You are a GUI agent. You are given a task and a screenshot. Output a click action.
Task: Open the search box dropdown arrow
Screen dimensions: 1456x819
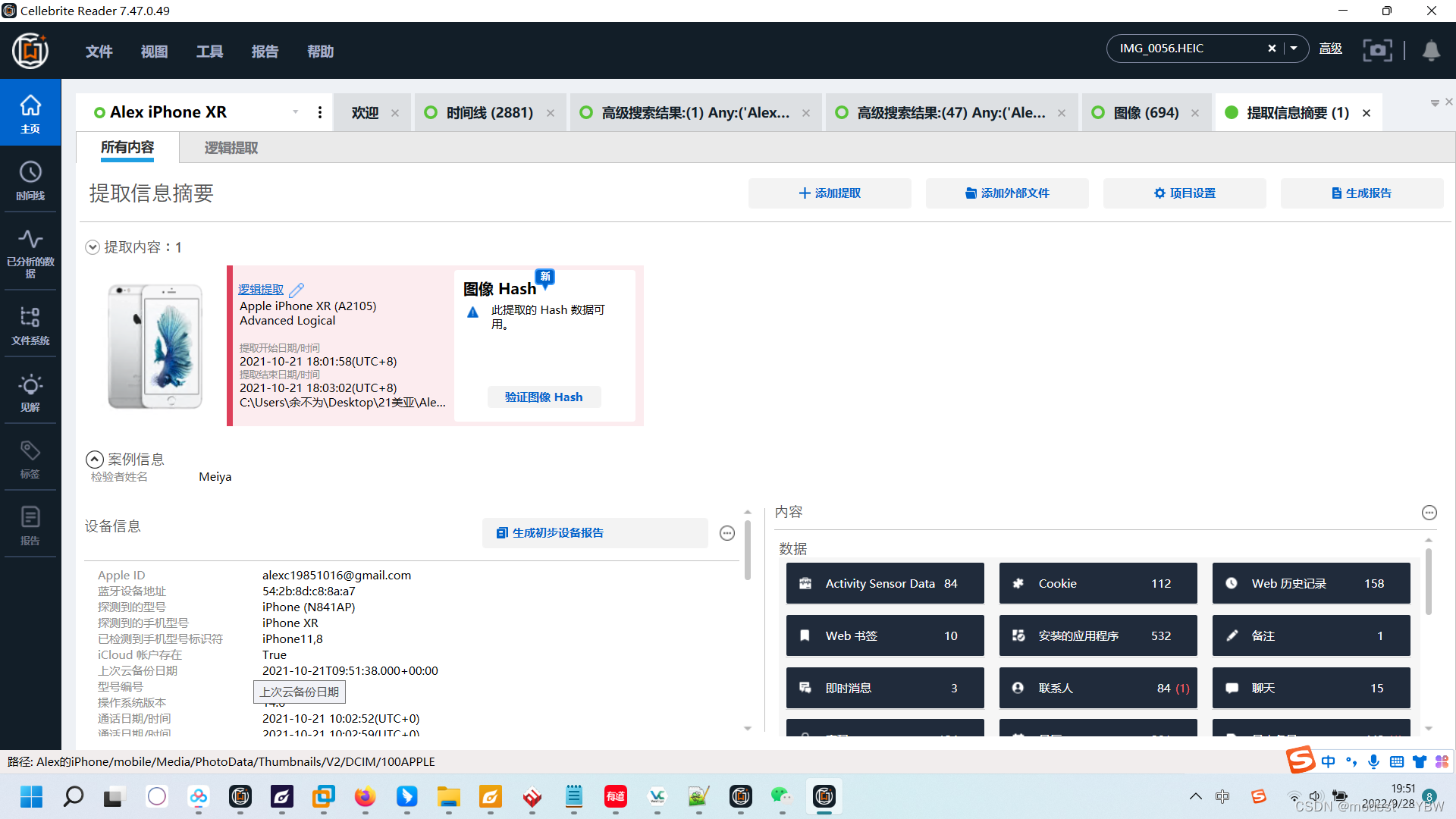click(1294, 49)
